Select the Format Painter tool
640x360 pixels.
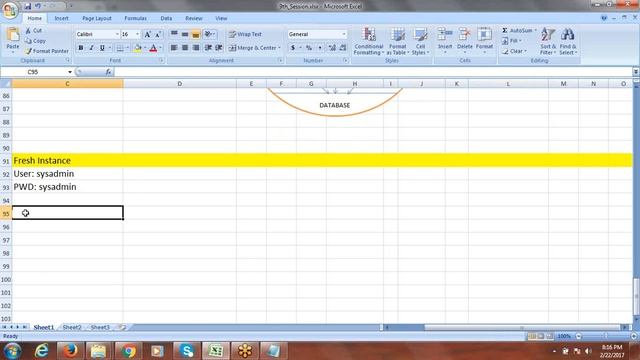point(47,51)
